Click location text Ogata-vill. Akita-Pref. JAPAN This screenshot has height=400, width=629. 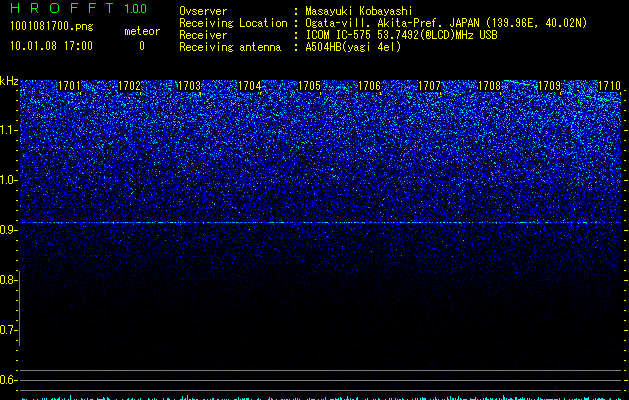point(393,23)
